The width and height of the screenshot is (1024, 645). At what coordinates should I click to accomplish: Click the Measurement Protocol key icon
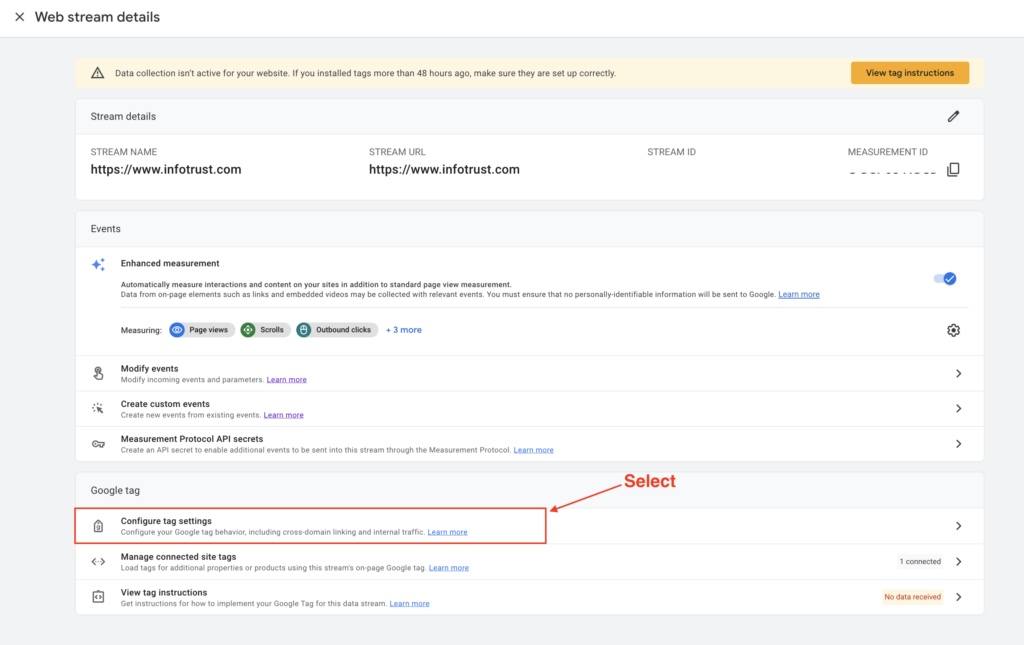point(98,444)
